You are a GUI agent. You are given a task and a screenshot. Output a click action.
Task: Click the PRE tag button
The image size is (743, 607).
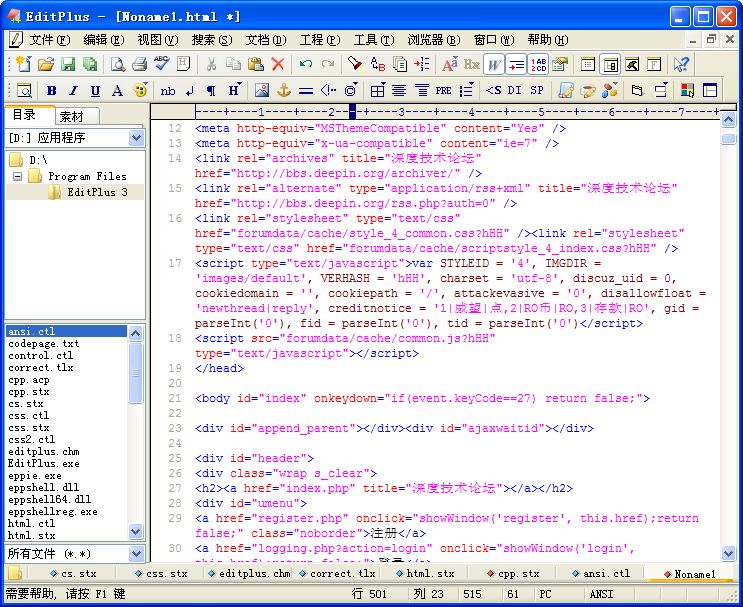(x=444, y=90)
